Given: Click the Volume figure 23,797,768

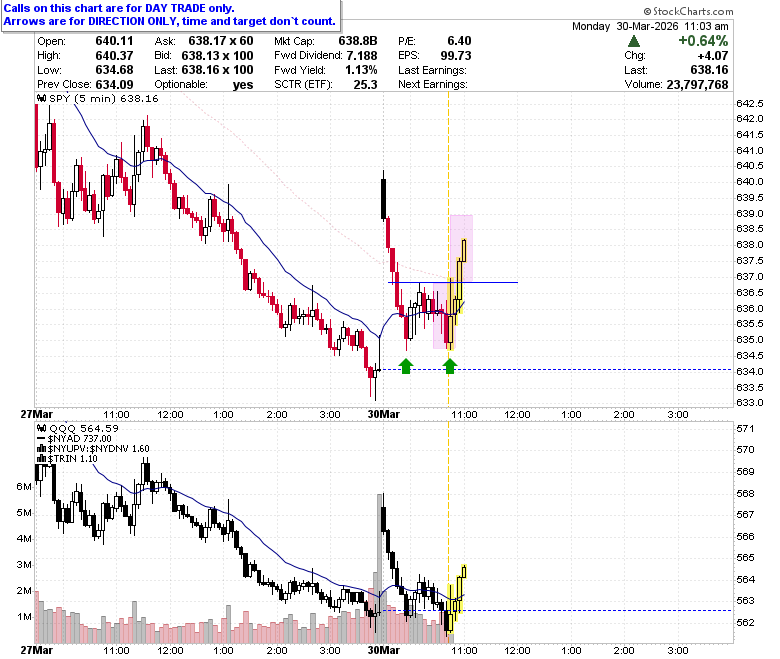Looking at the screenshot, I should coord(697,85).
